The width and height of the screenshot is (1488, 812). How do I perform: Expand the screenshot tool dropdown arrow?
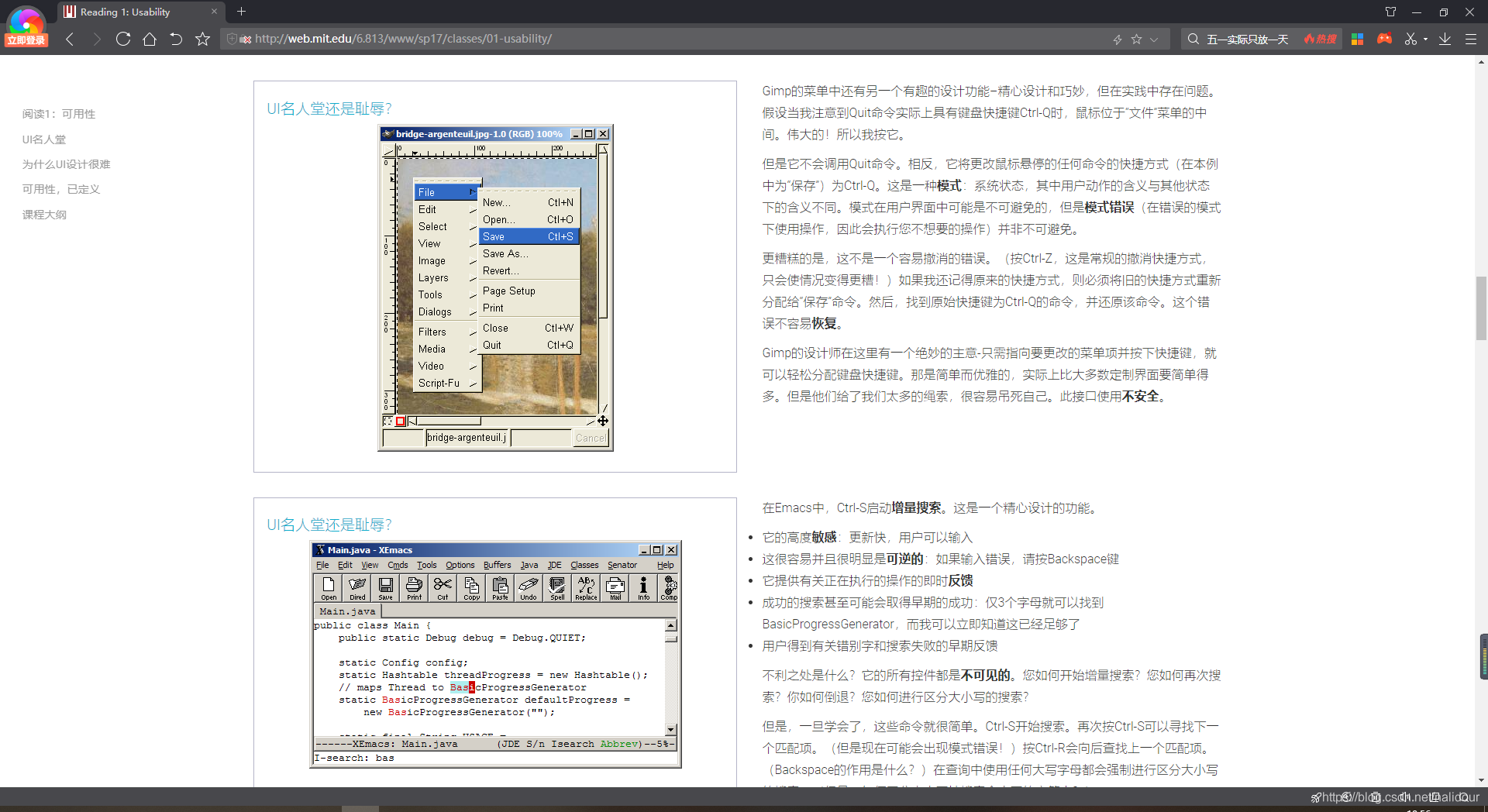click(x=1425, y=40)
